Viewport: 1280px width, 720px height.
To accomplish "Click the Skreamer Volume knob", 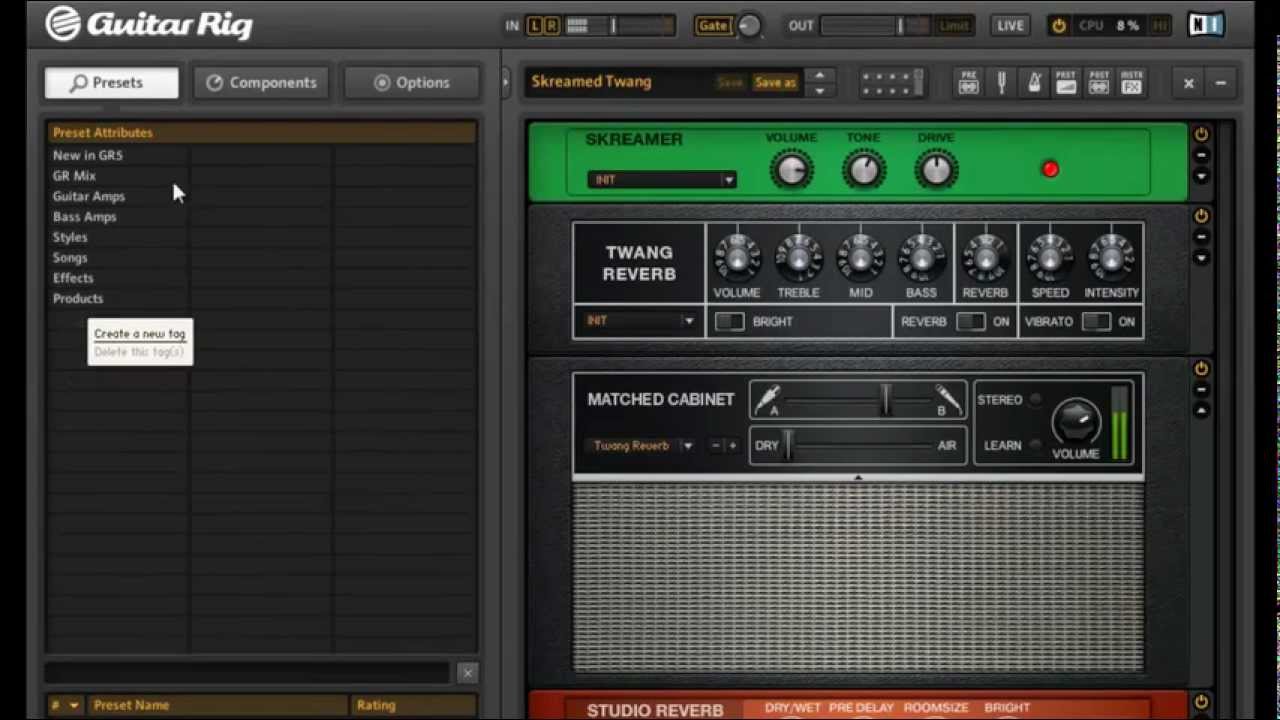I will pyautogui.click(x=791, y=170).
